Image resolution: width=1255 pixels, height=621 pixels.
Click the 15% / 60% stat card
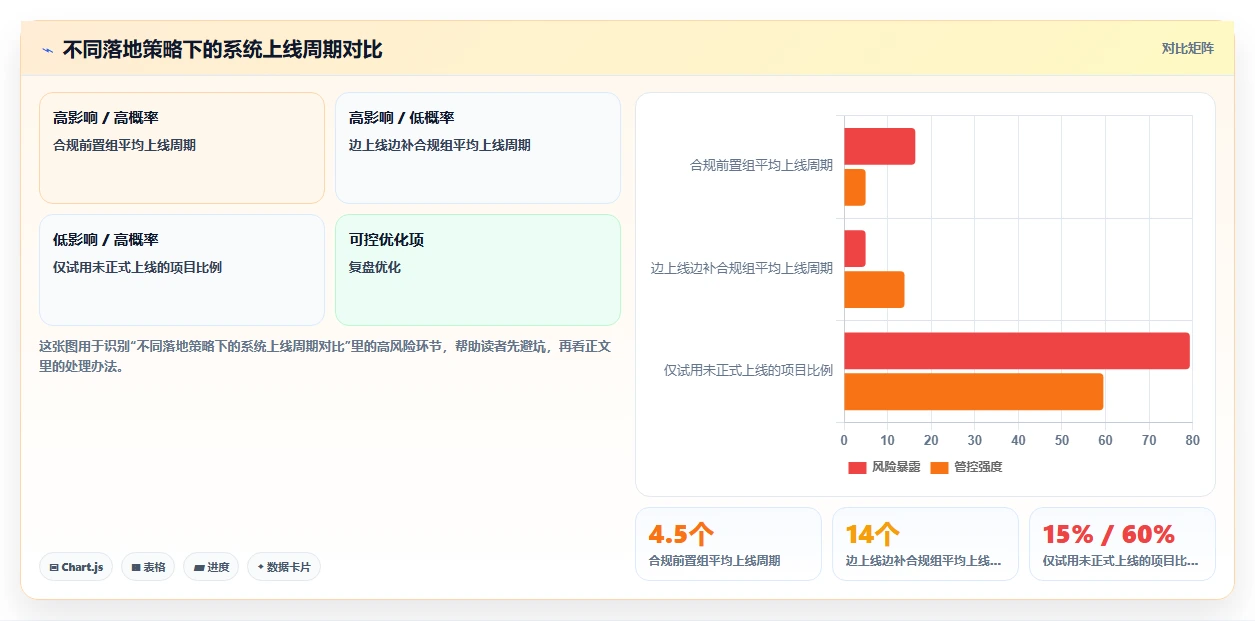(1122, 544)
